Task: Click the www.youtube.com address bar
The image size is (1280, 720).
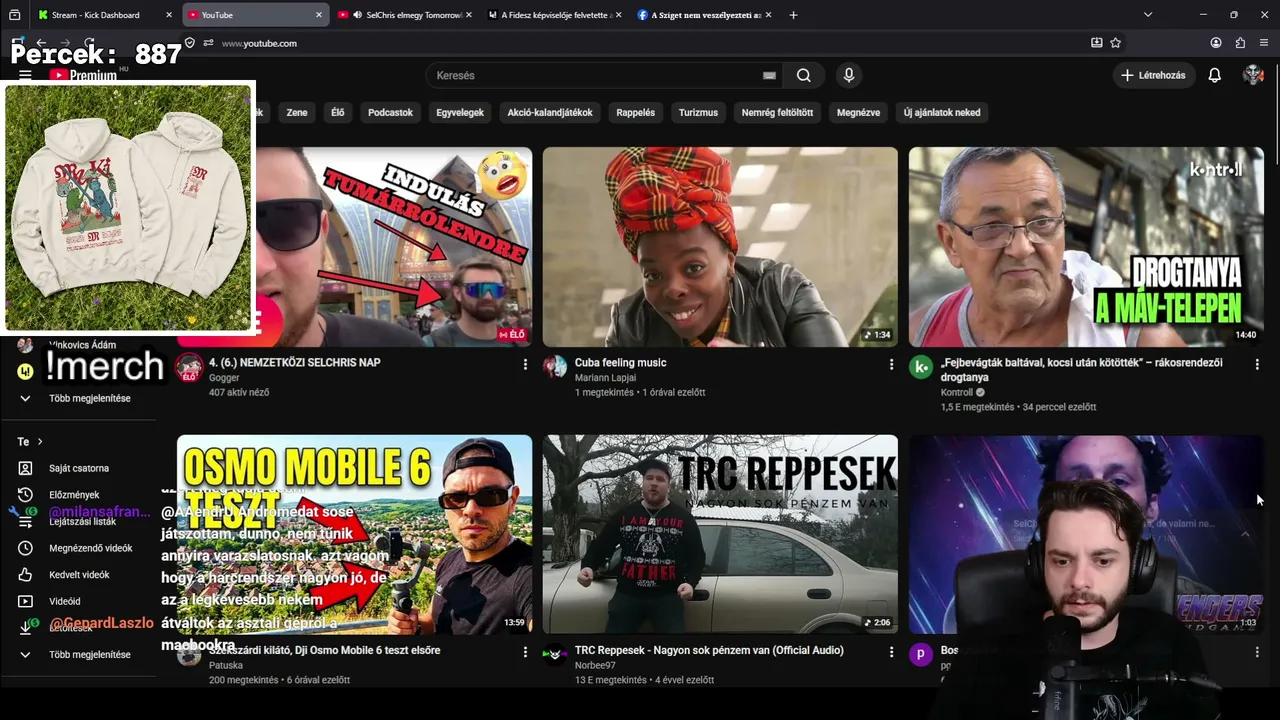Action: 640,43
